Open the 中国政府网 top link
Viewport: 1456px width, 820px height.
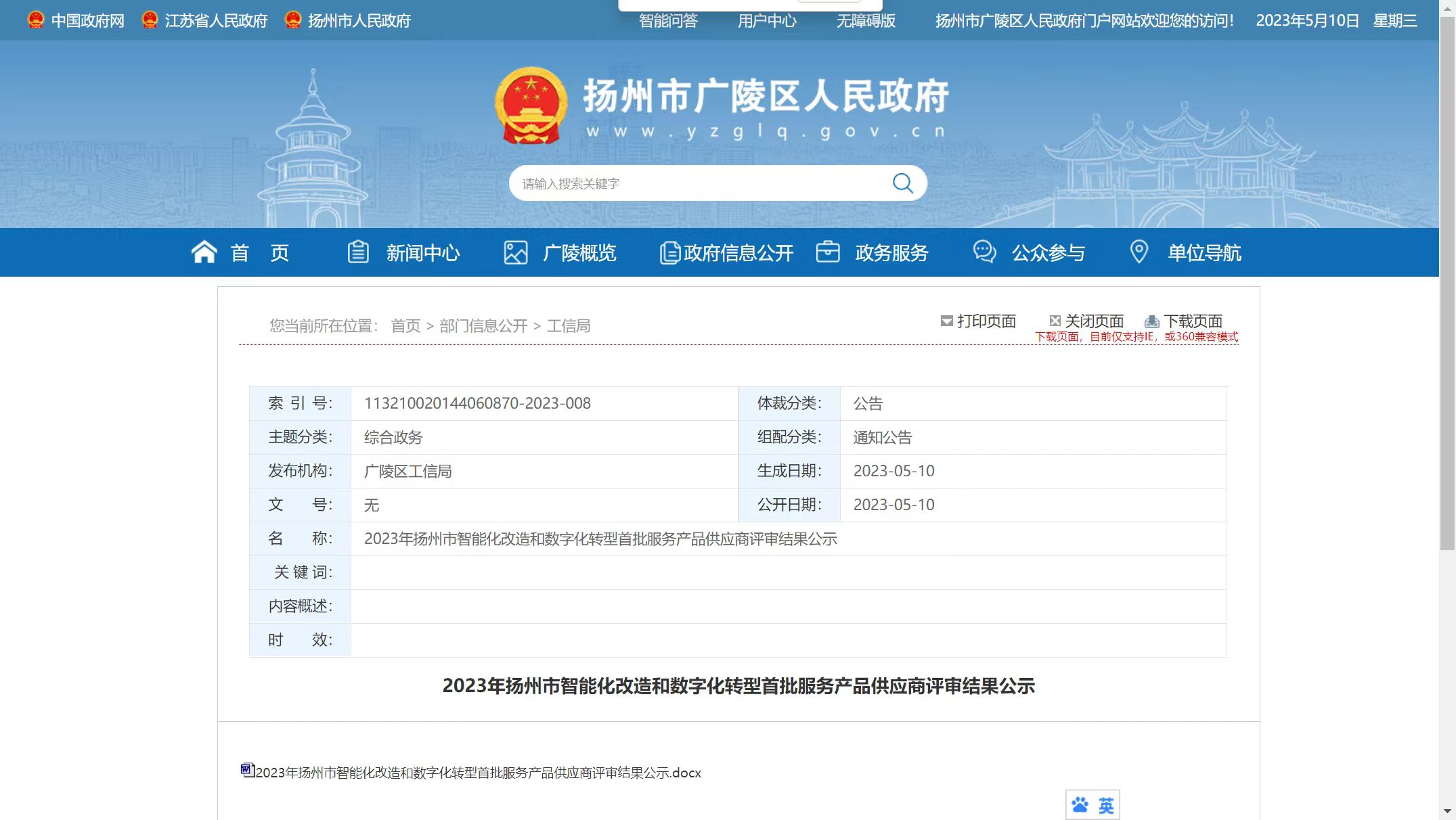[87, 21]
